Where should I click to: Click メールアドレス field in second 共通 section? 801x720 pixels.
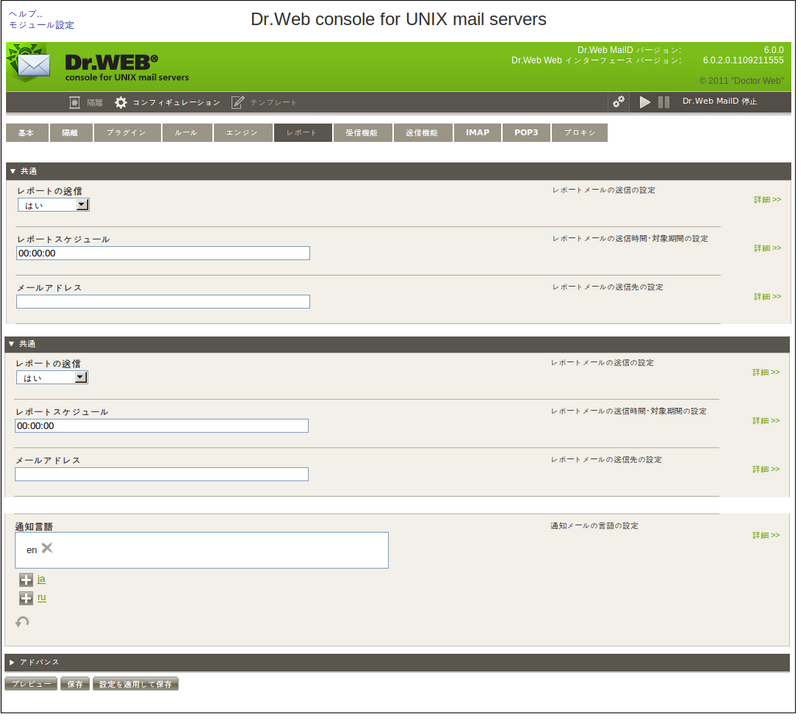coord(162,476)
